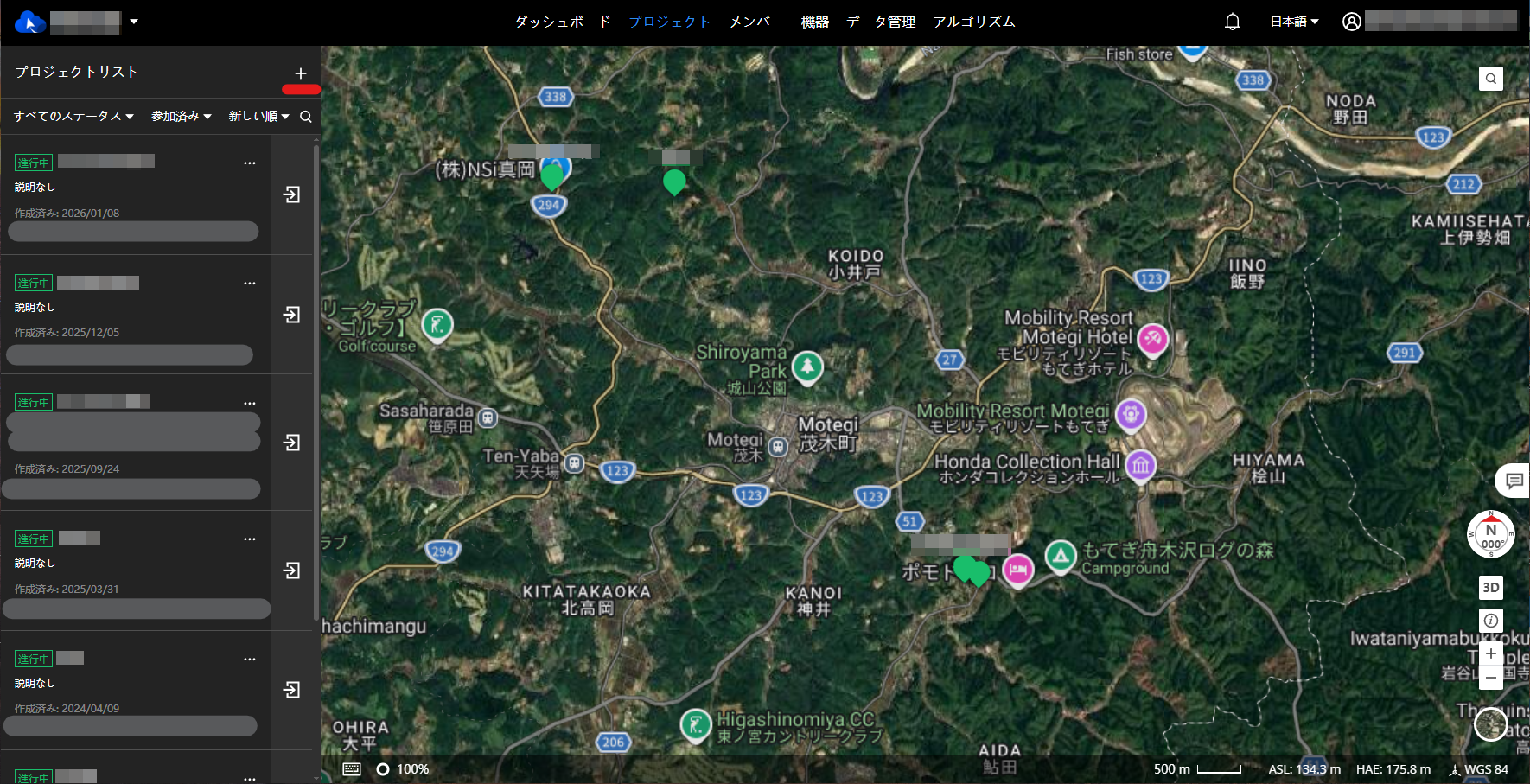Add a new project with plus icon

(x=301, y=73)
